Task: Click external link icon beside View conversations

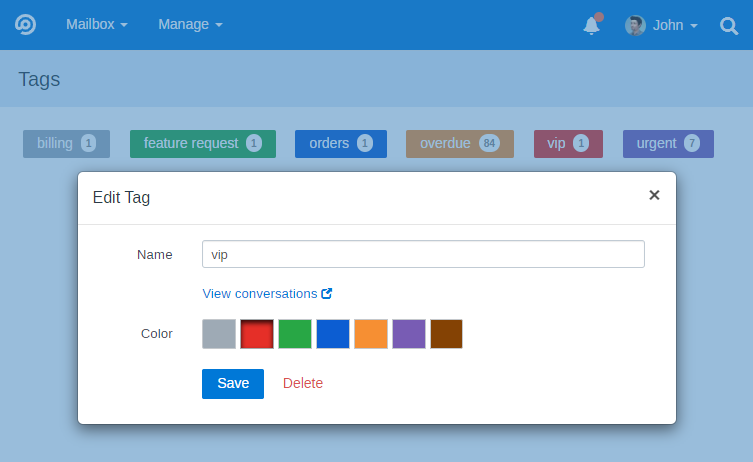Action: (x=327, y=293)
